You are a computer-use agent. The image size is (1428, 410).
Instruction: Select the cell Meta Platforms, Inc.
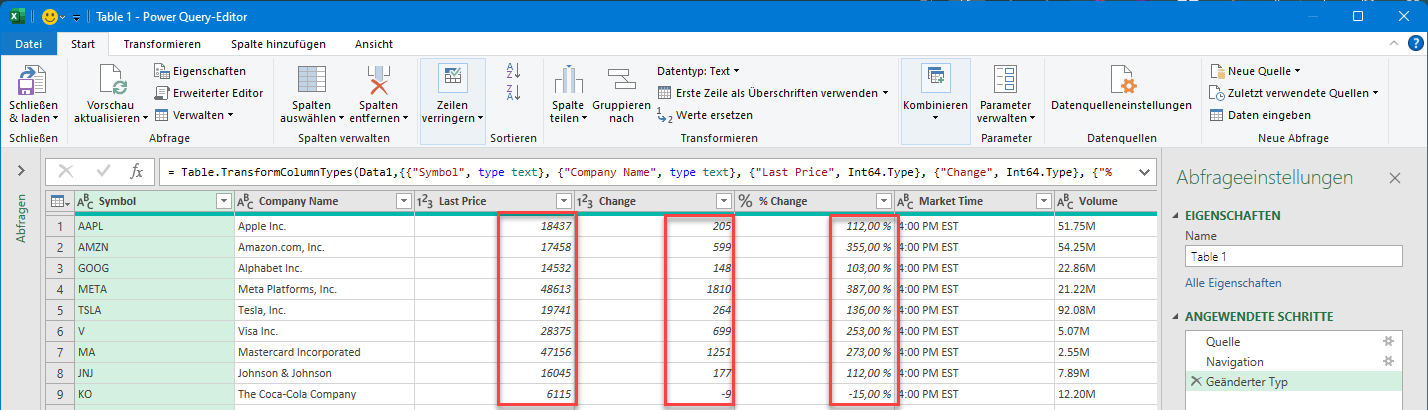(324, 289)
